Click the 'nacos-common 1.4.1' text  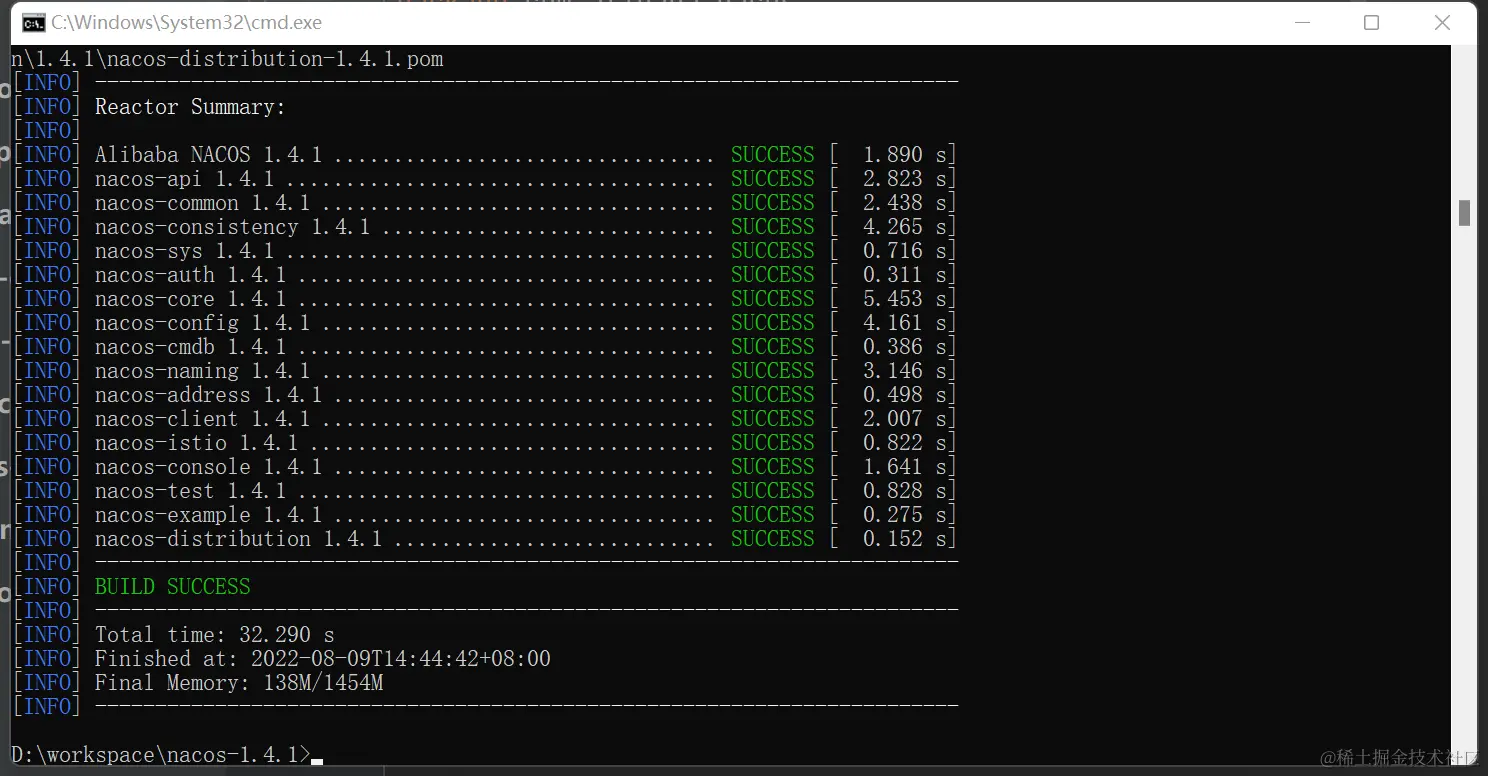[x=202, y=203]
